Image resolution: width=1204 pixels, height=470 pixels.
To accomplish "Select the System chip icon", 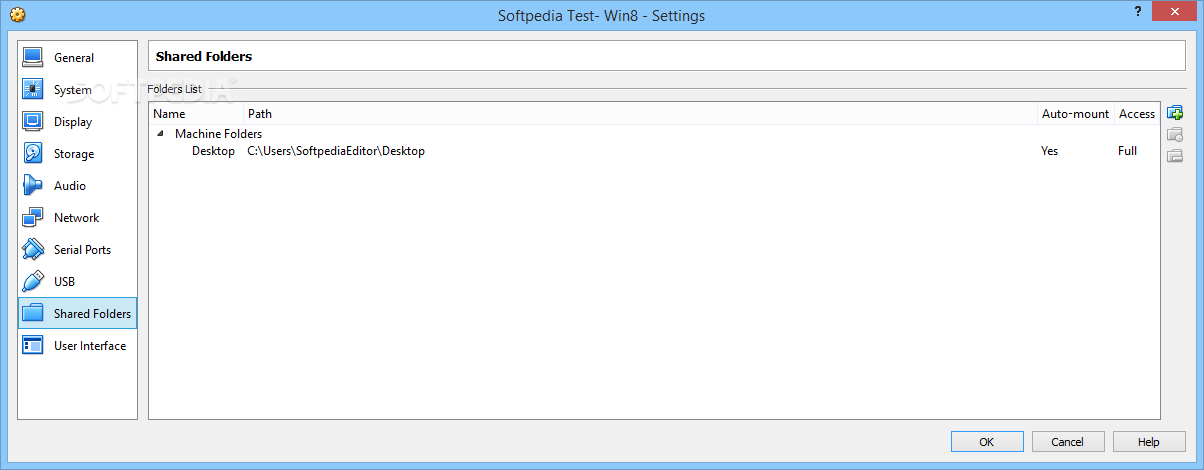I will [33, 90].
